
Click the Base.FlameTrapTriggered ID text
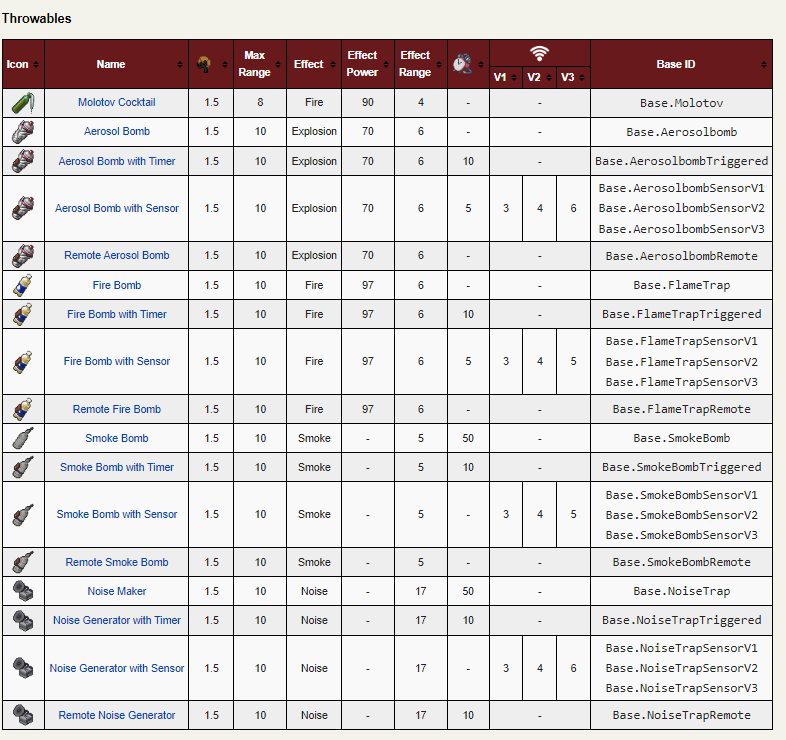pos(681,314)
